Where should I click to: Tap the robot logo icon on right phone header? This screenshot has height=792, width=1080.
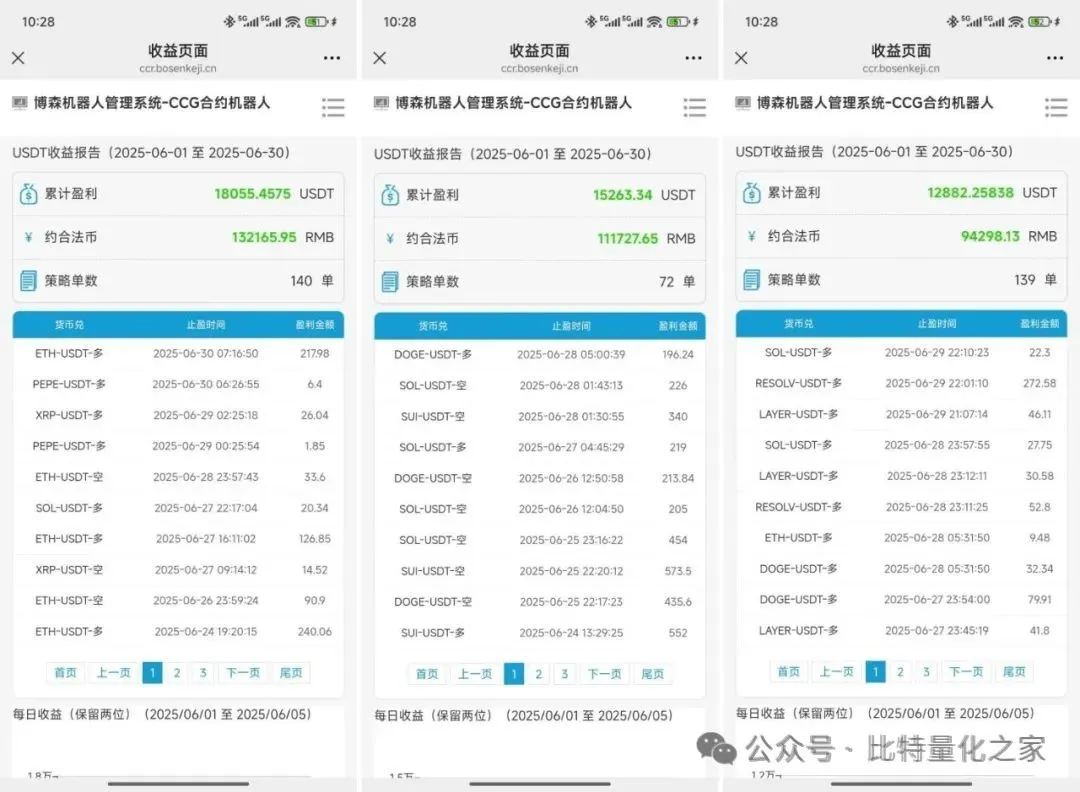coord(743,103)
